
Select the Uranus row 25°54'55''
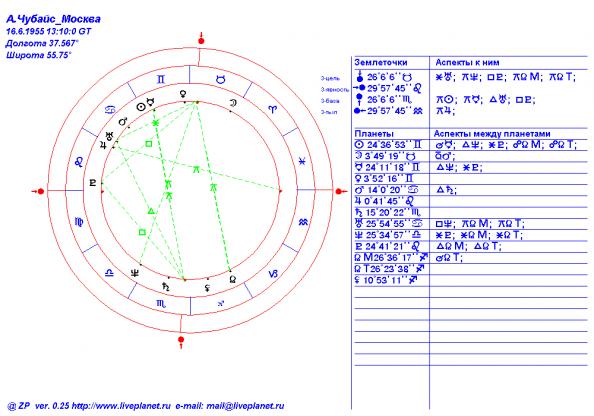tap(471, 224)
